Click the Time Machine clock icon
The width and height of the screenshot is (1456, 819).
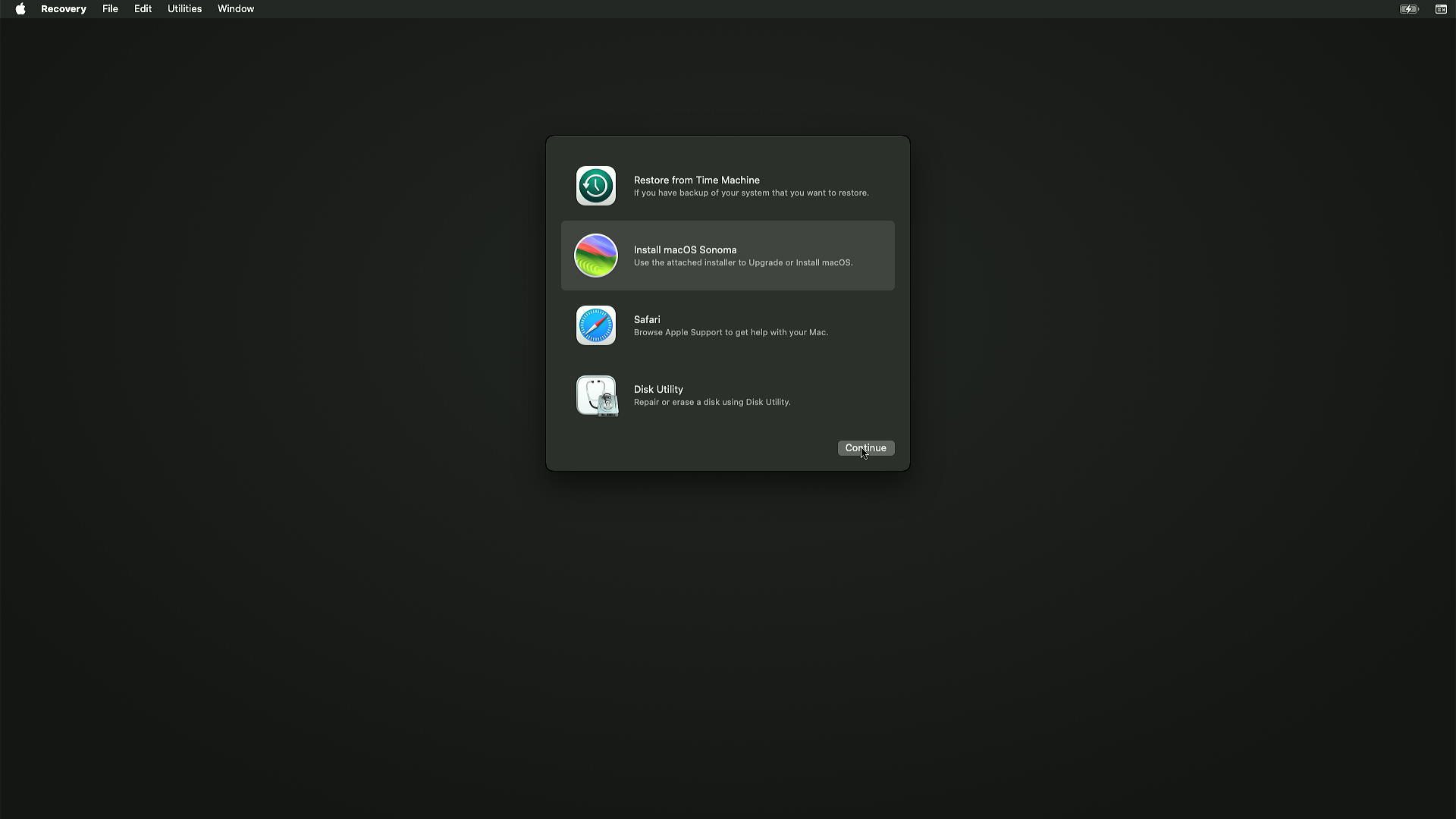click(x=596, y=186)
